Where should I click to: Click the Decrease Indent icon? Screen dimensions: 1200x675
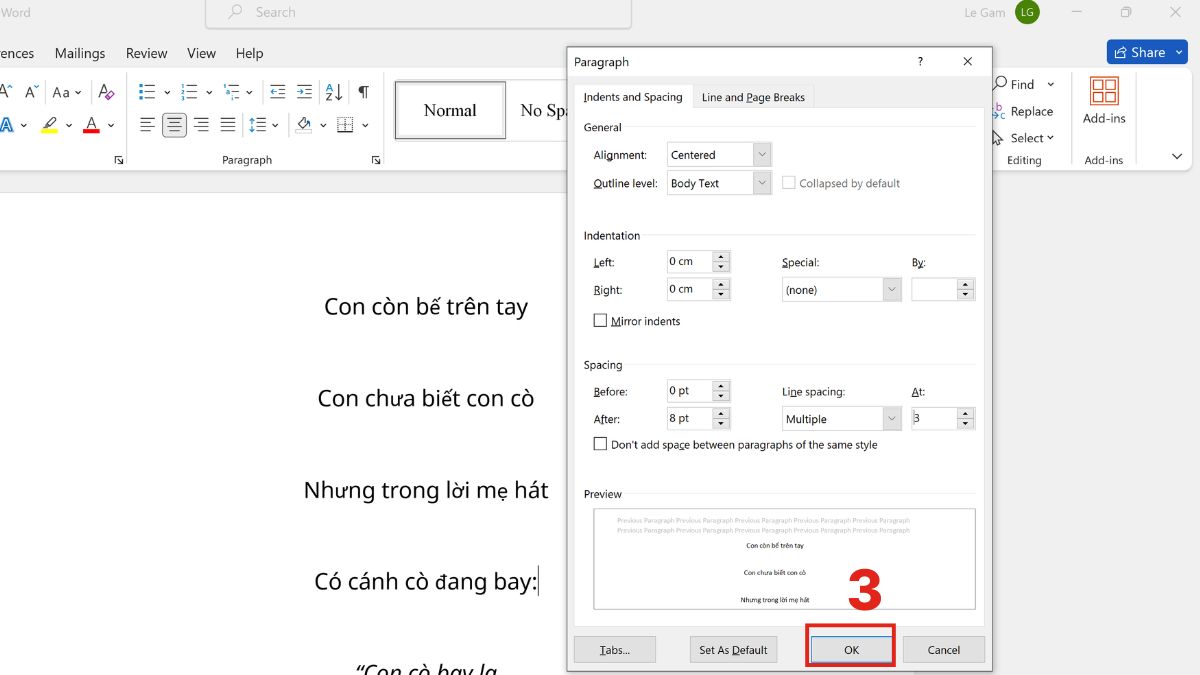[x=278, y=92]
